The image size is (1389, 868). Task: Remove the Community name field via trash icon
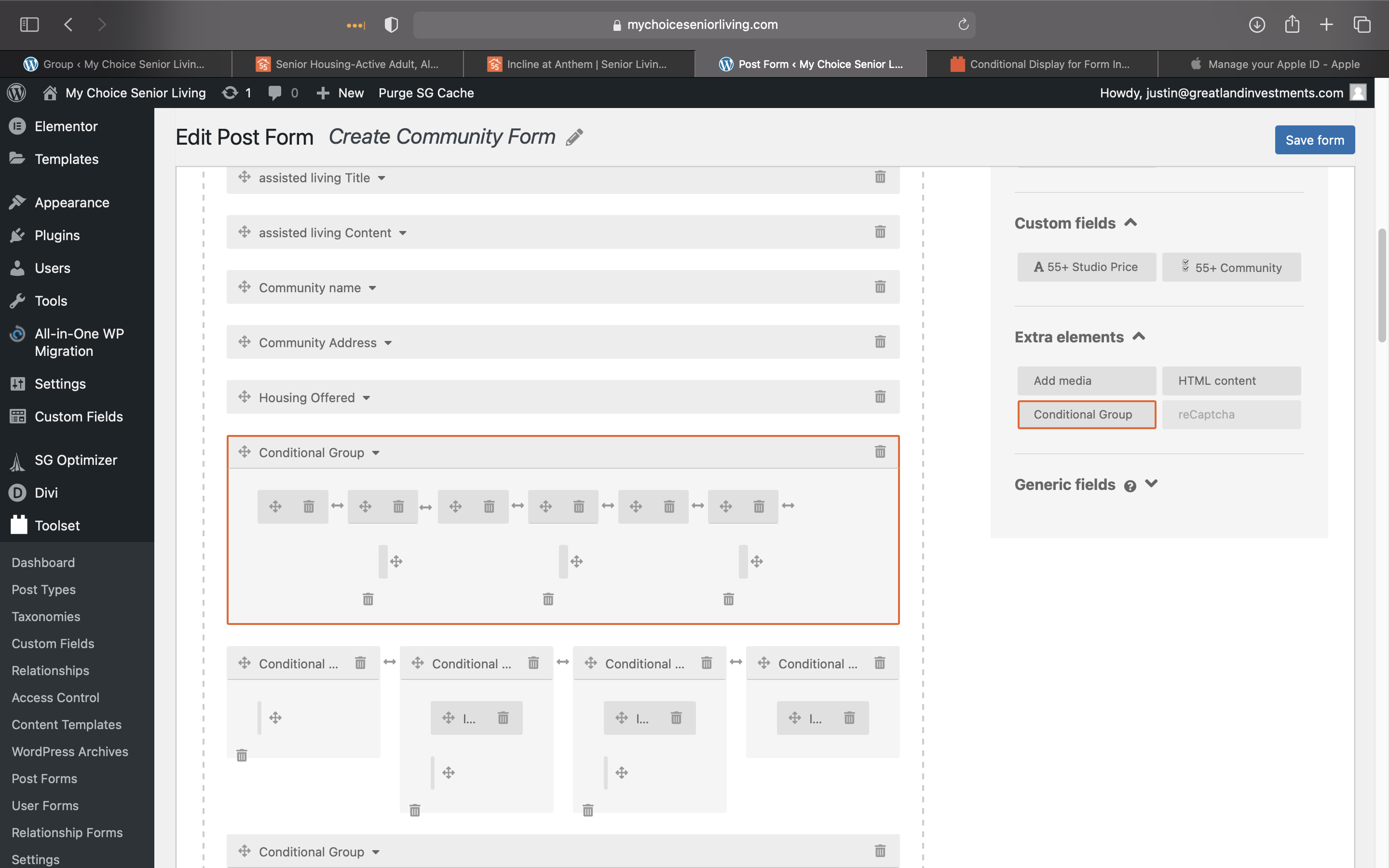tap(880, 287)
